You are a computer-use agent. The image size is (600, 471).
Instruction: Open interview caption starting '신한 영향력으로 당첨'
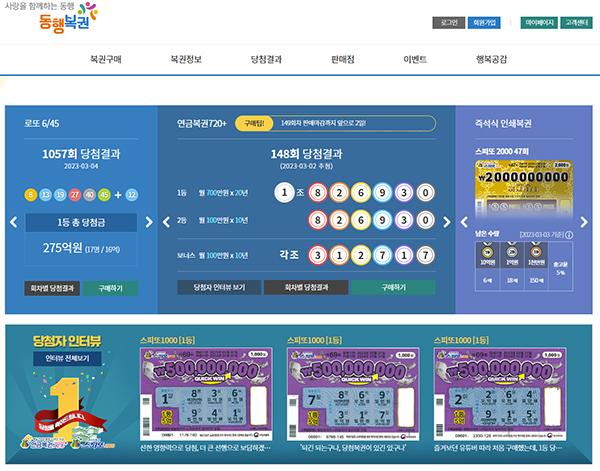[206, 448]
